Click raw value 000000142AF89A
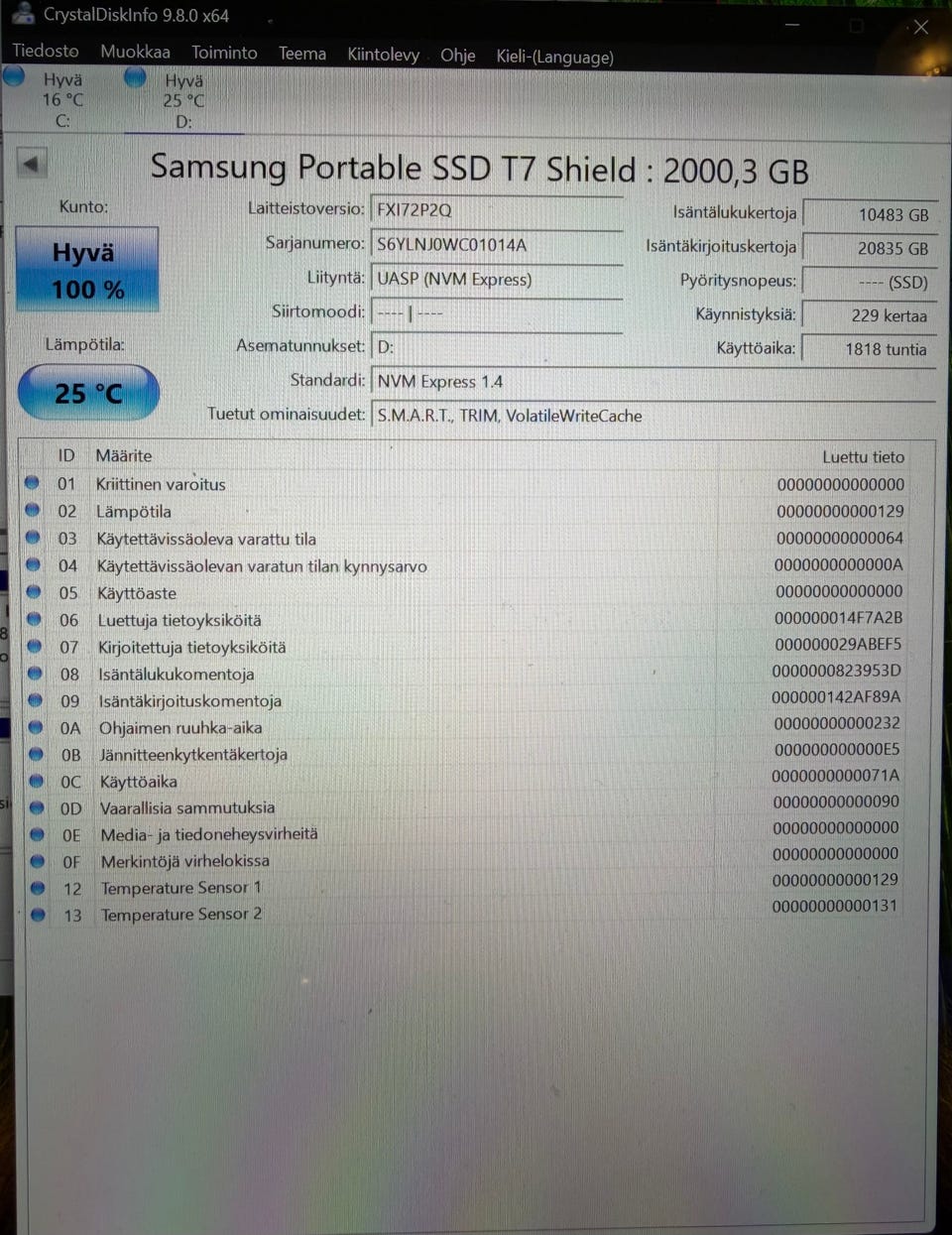Image resolution: width=952 pixels, height=1235 pixels. (x=836, y=696)
